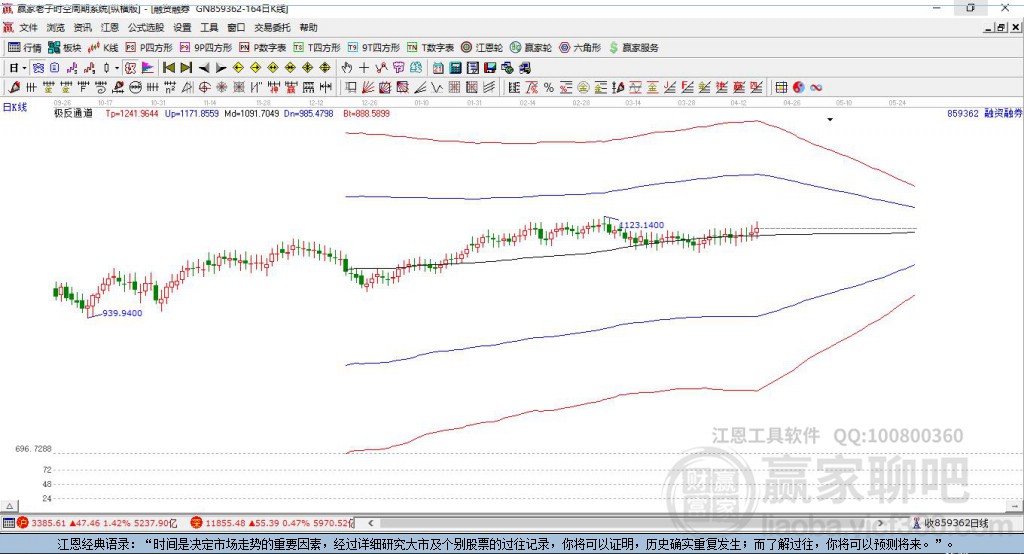Open the 文件 menu

[x=28, y=27]
